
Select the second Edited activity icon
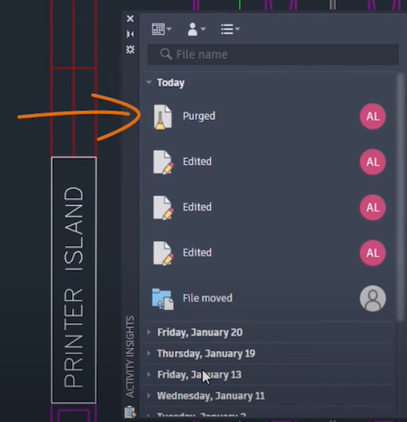pos(163,208)
